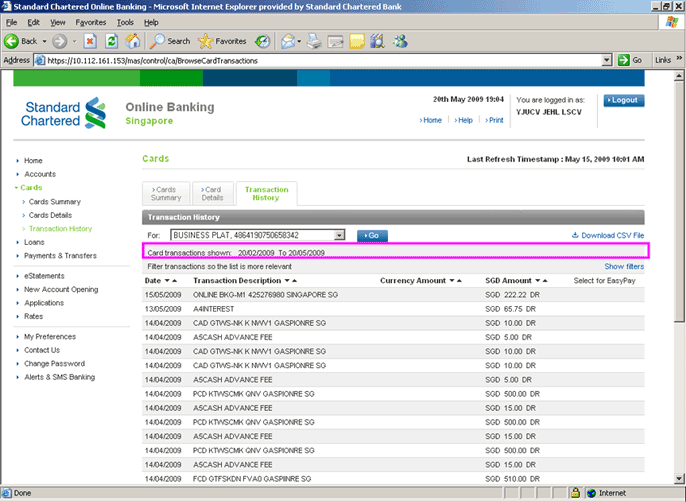Expand the Accounts sidebar item
686x502 pixels.
click(x=17, y=174)
